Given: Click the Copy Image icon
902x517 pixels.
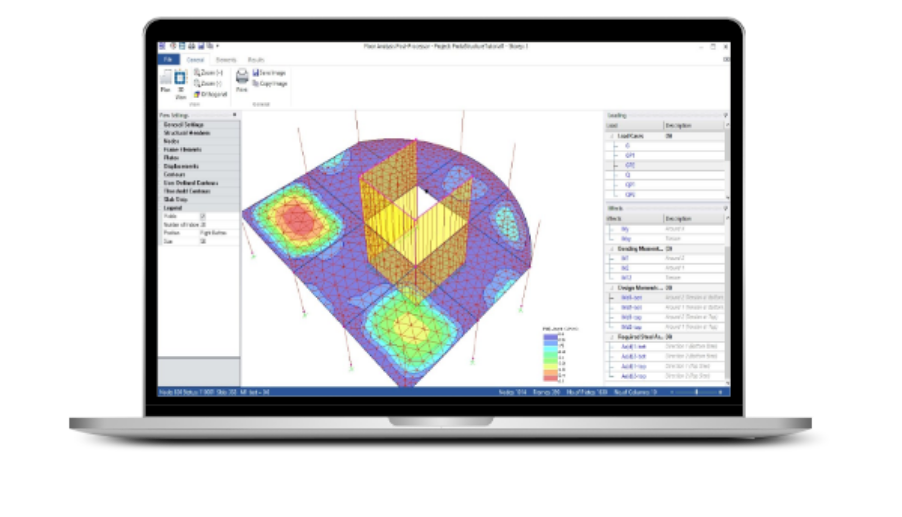Looking at the screenshot, I should point(256,84).
